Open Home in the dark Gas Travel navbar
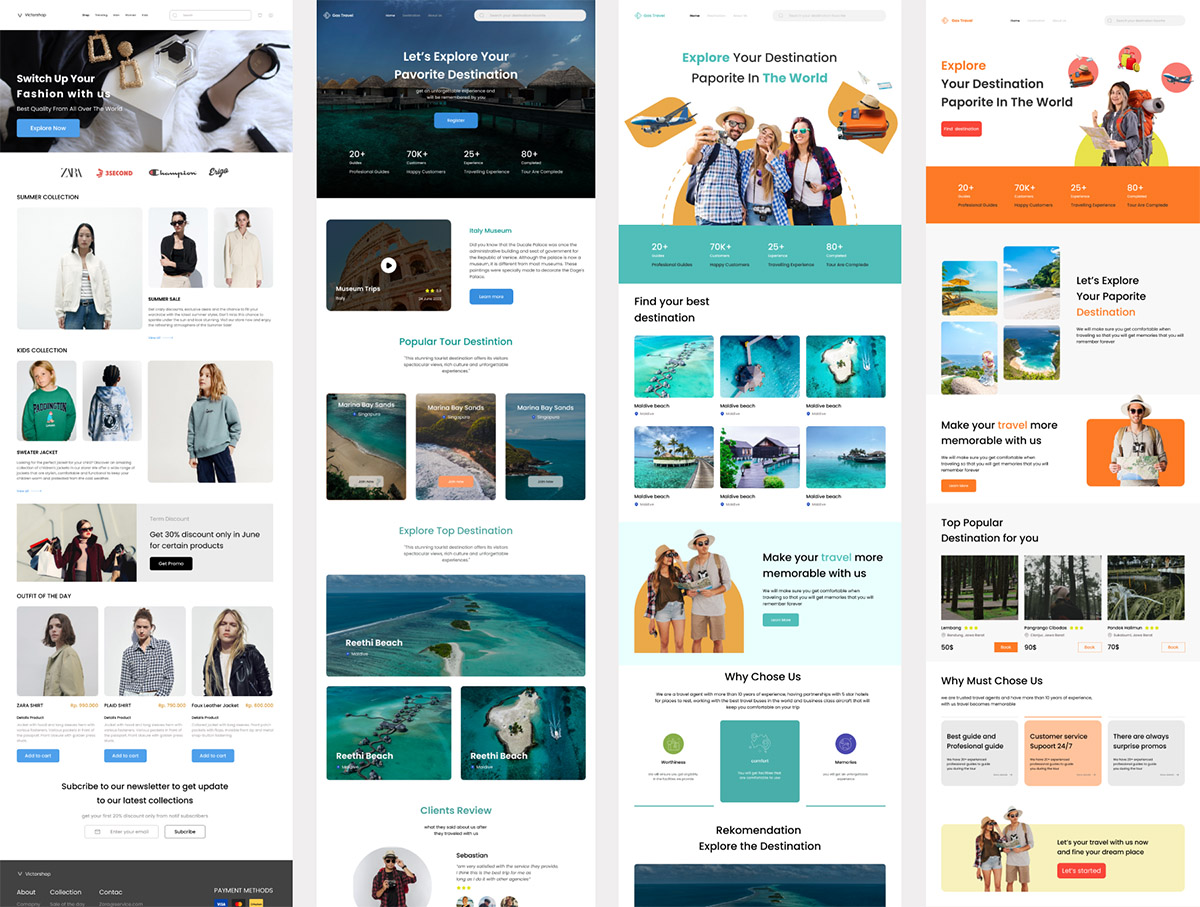Viewport: 1200px width, 907px height. pyautogui.click(x=390, y=16)
